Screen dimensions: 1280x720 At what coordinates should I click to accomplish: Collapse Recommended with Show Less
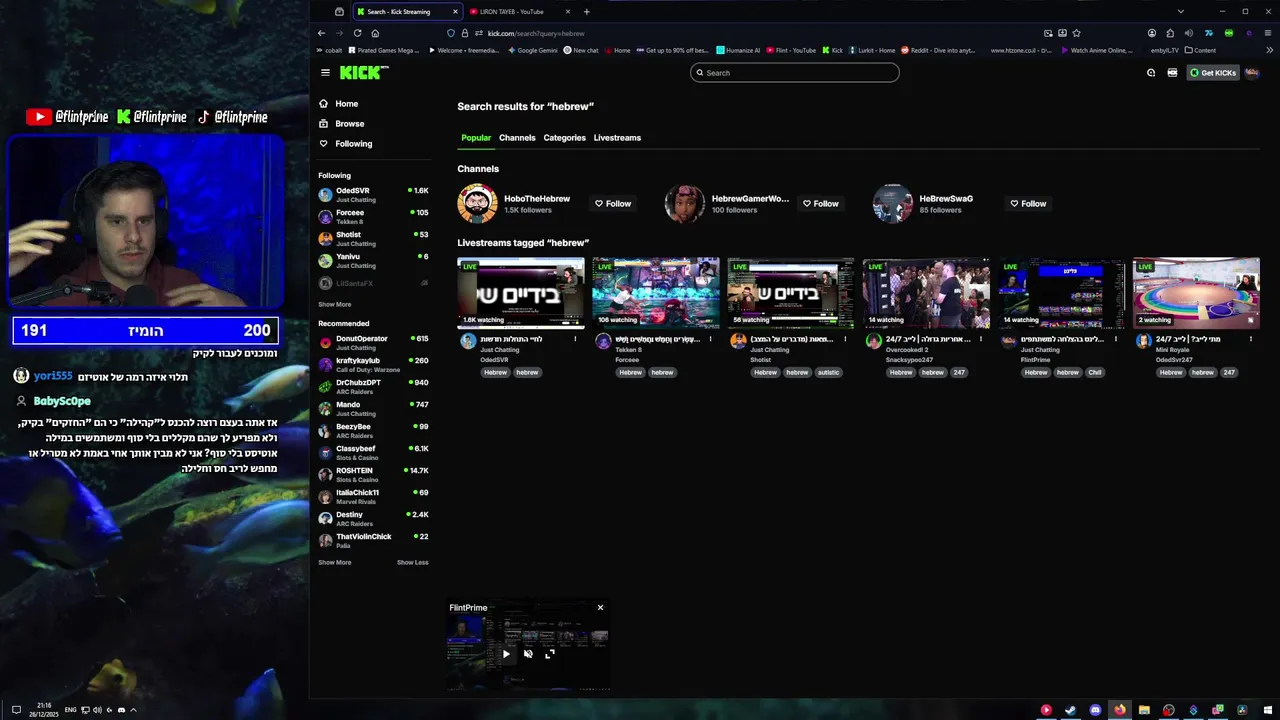tap(413, 562)
